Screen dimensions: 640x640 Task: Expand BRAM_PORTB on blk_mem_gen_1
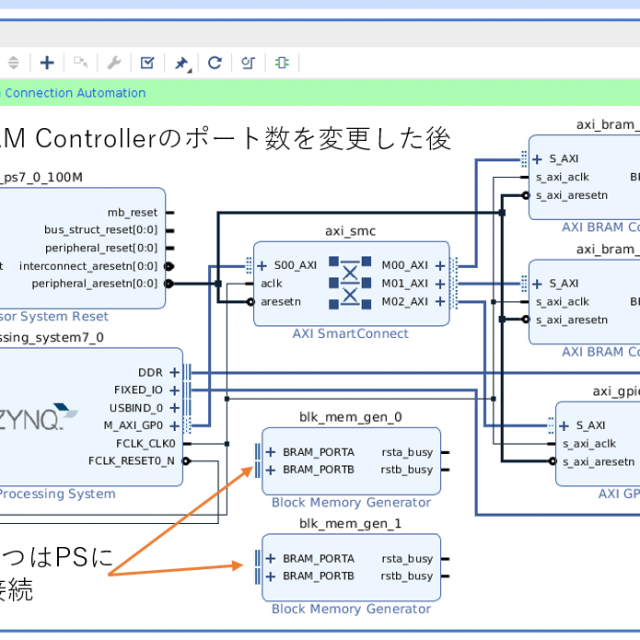[x=272, y=576]
